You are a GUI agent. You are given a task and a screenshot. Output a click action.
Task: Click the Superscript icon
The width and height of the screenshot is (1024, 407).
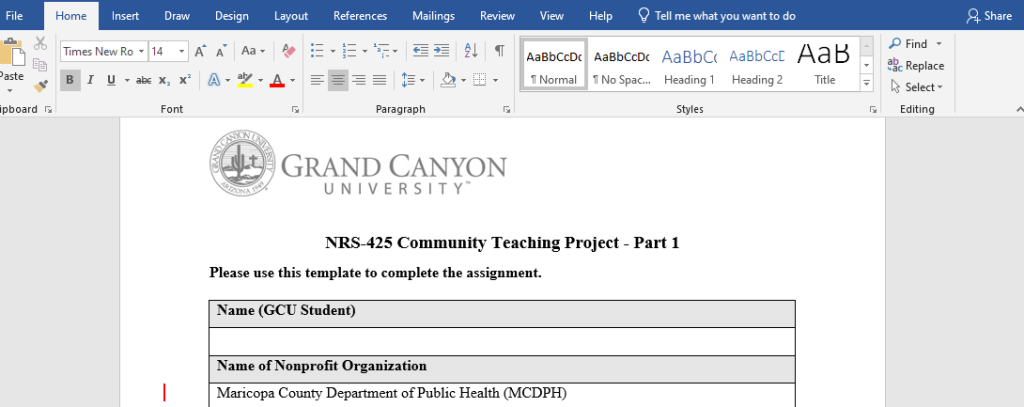point(185,80)
